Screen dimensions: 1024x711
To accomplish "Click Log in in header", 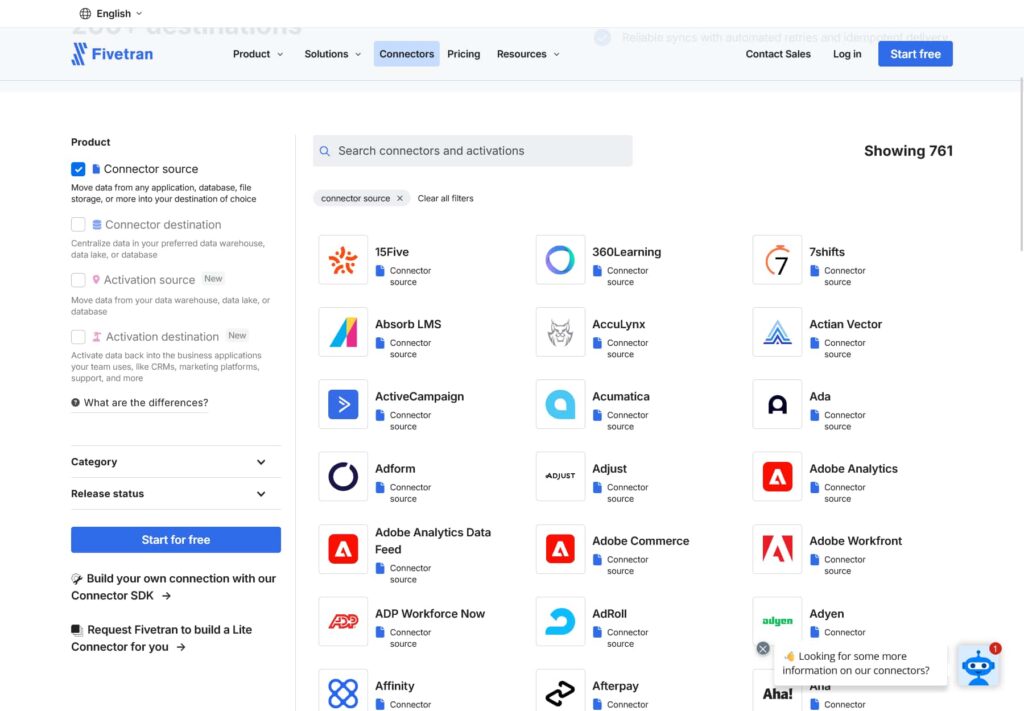I will (x=847, y=54).
